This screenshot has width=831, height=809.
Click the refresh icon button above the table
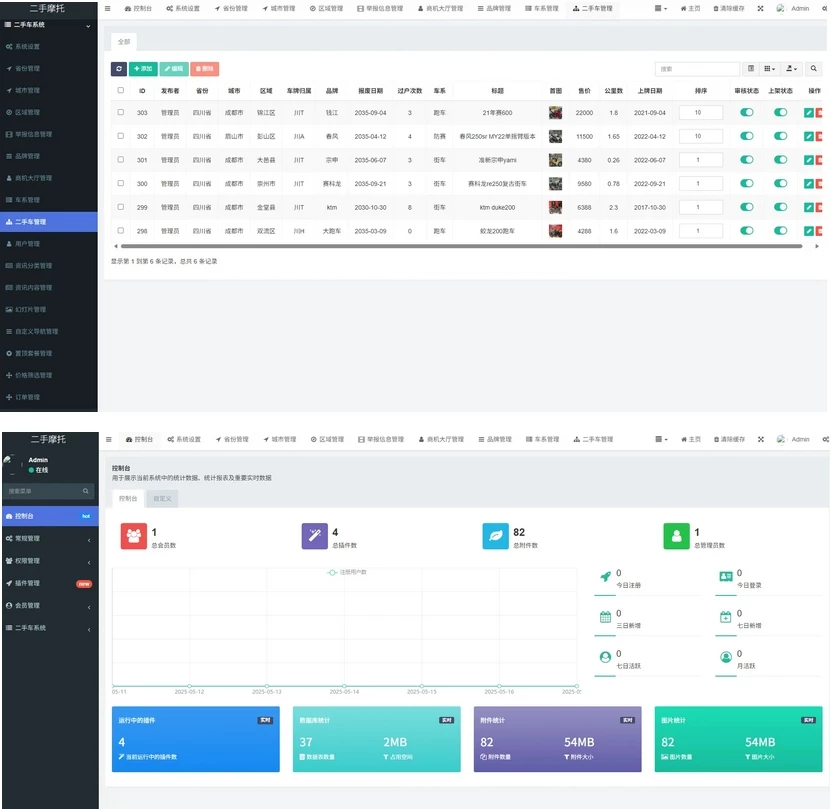coord(119,69)
